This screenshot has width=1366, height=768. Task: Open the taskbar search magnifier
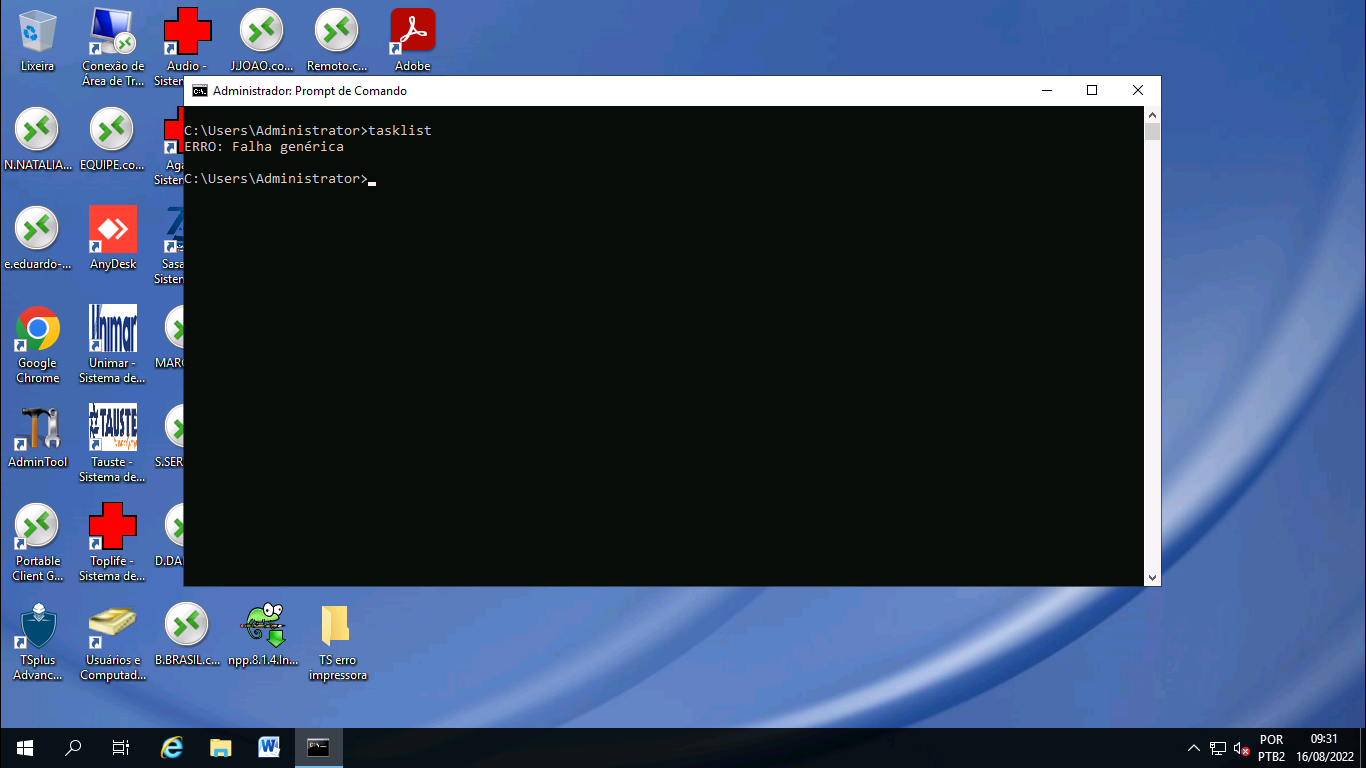coord(73,748)
